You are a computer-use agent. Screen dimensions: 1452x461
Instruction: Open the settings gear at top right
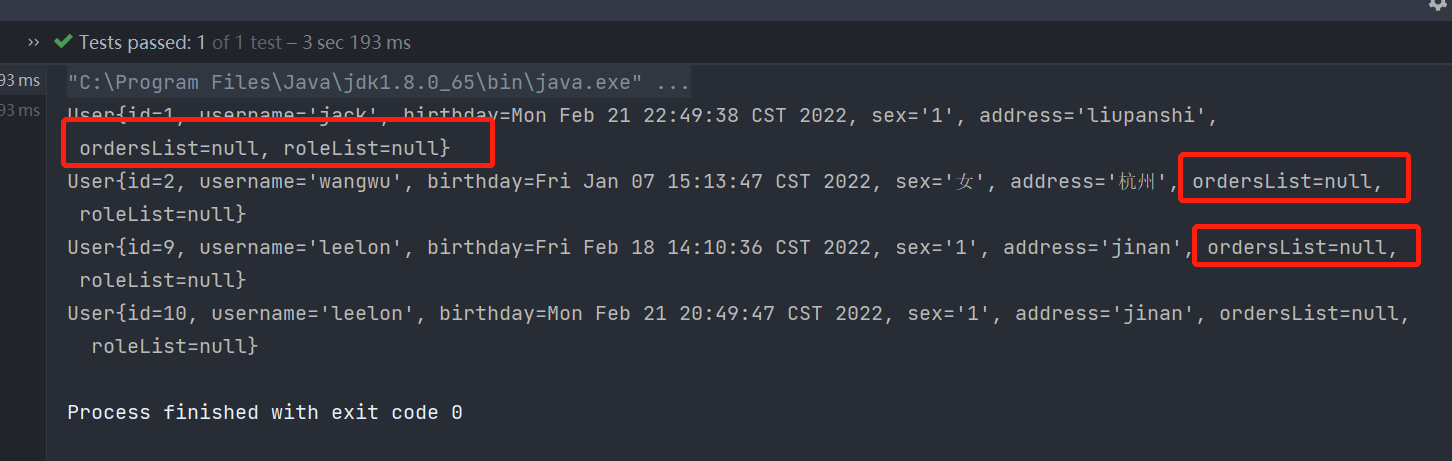click(x=1438, y=5)
